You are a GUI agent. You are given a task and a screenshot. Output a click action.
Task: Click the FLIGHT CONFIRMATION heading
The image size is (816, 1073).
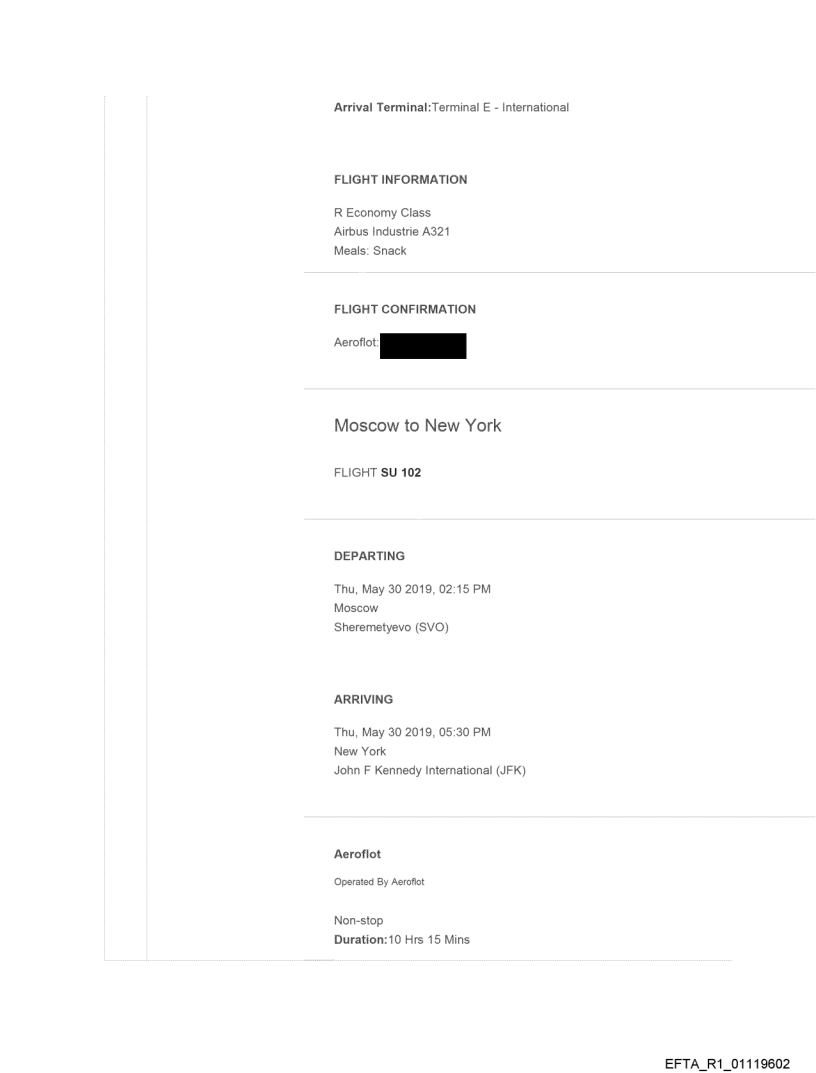tap(404, 309)
